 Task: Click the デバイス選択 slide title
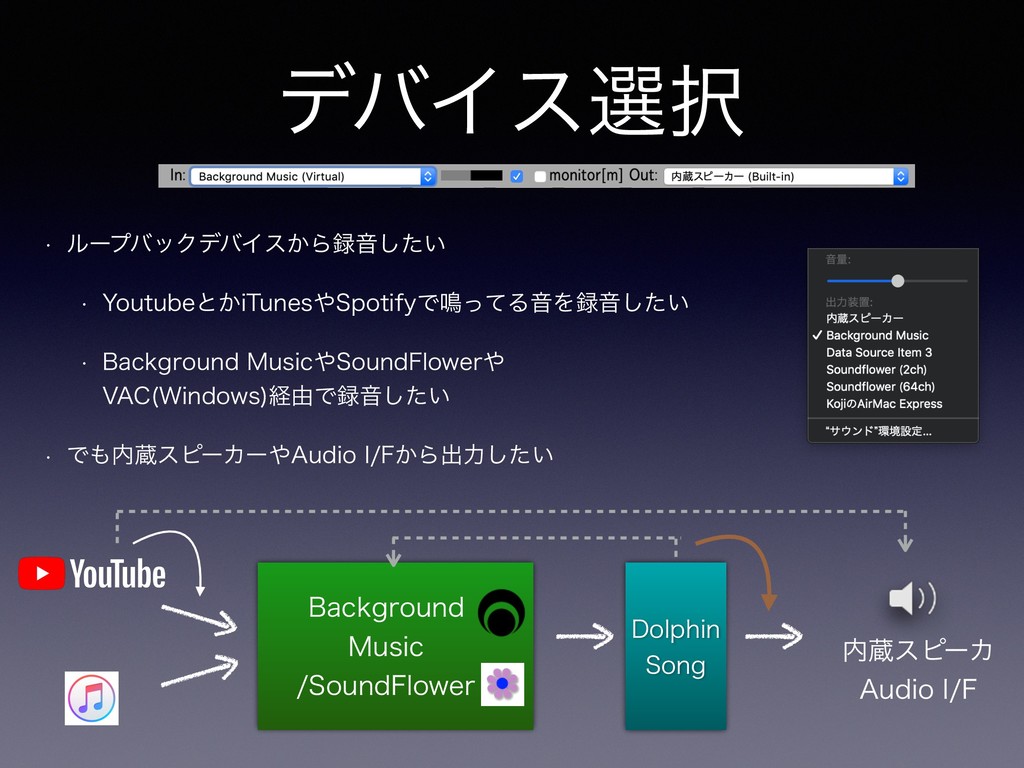point(513,102)
